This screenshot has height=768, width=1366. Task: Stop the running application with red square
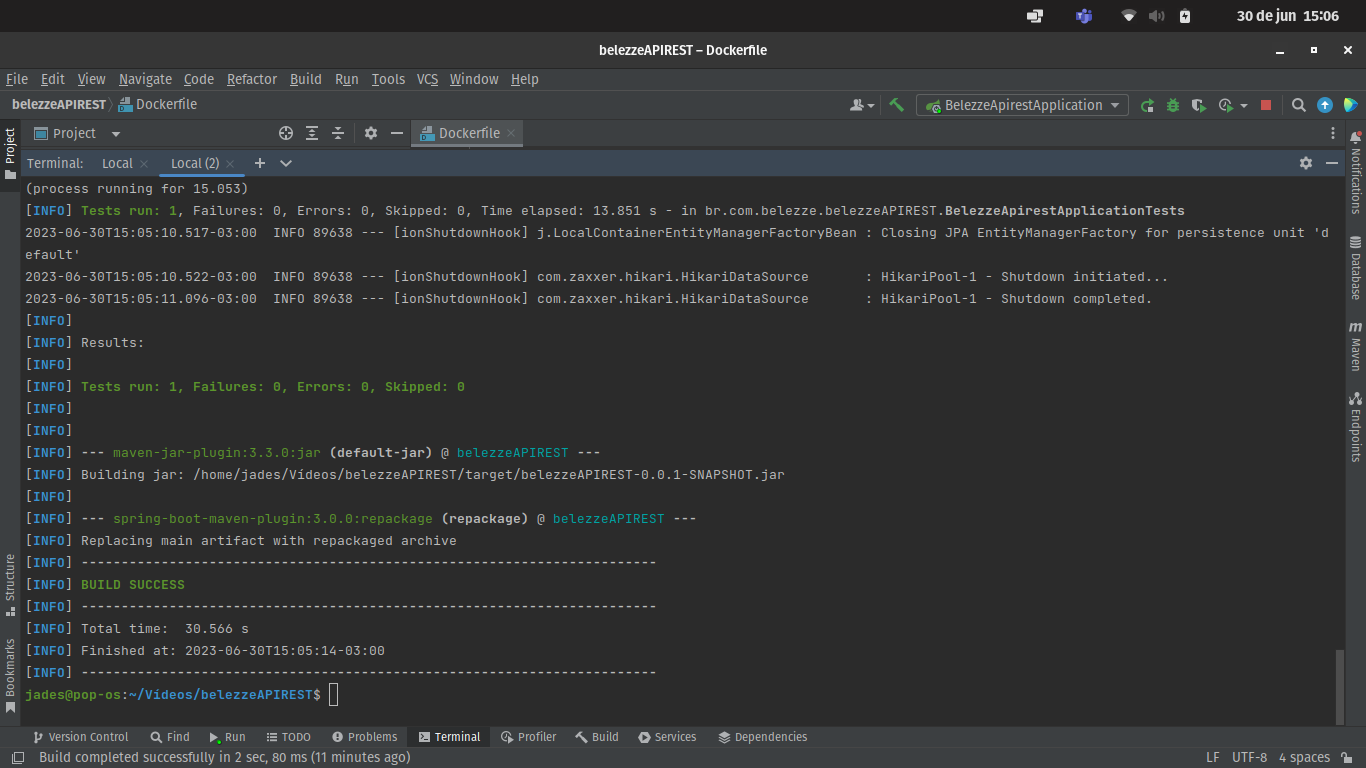point(1266,105)
